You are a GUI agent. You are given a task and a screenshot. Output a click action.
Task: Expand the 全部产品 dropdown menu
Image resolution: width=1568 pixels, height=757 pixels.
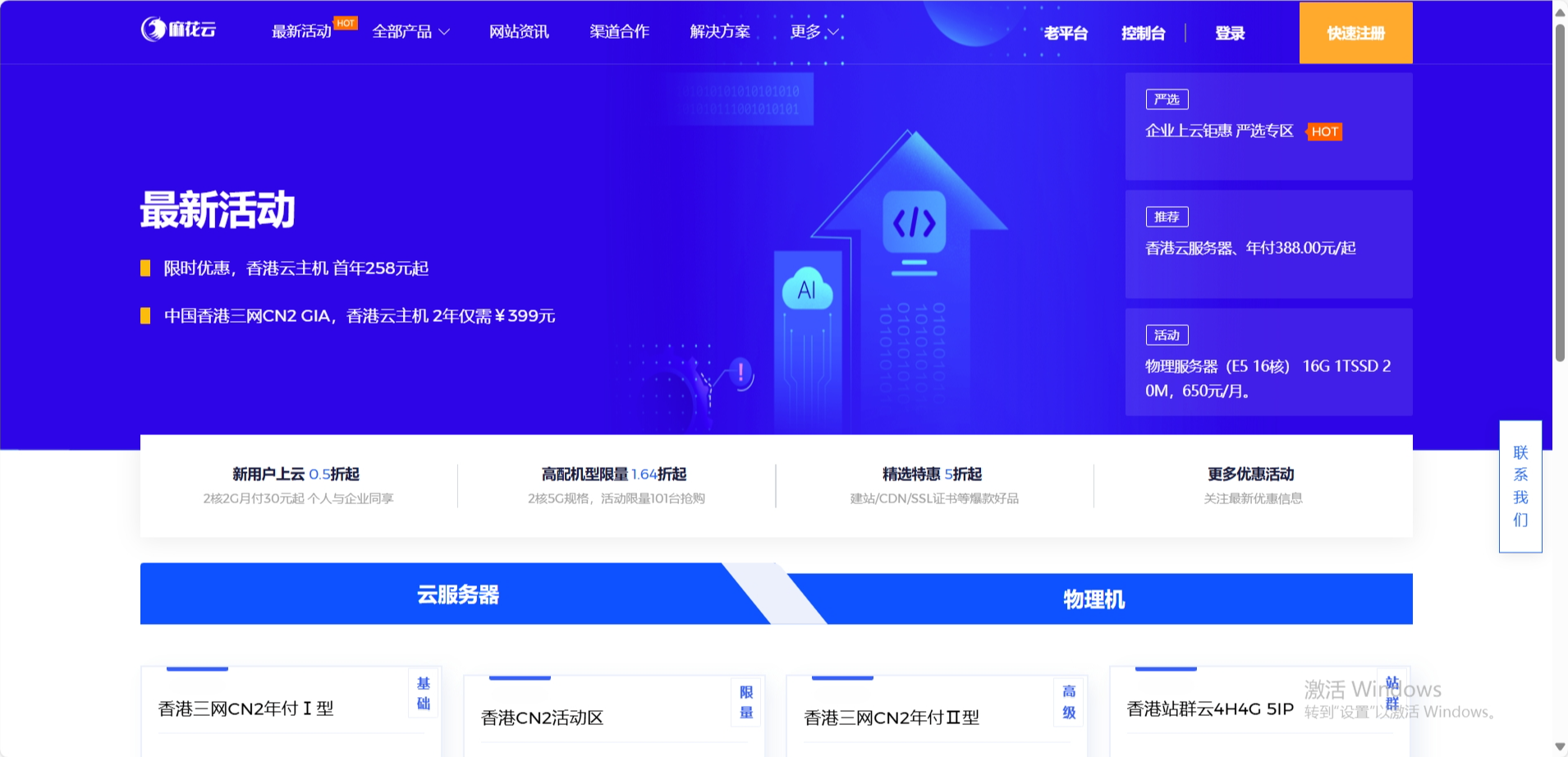pos(410,32)
